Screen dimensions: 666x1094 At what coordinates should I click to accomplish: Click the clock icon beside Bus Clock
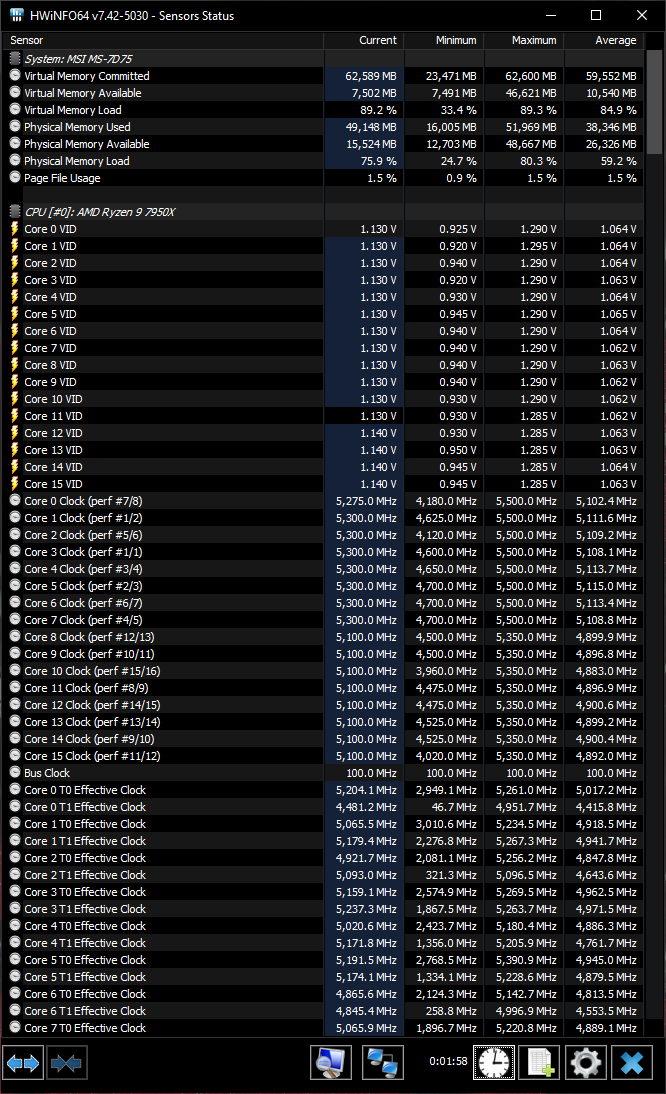[15, 772]
